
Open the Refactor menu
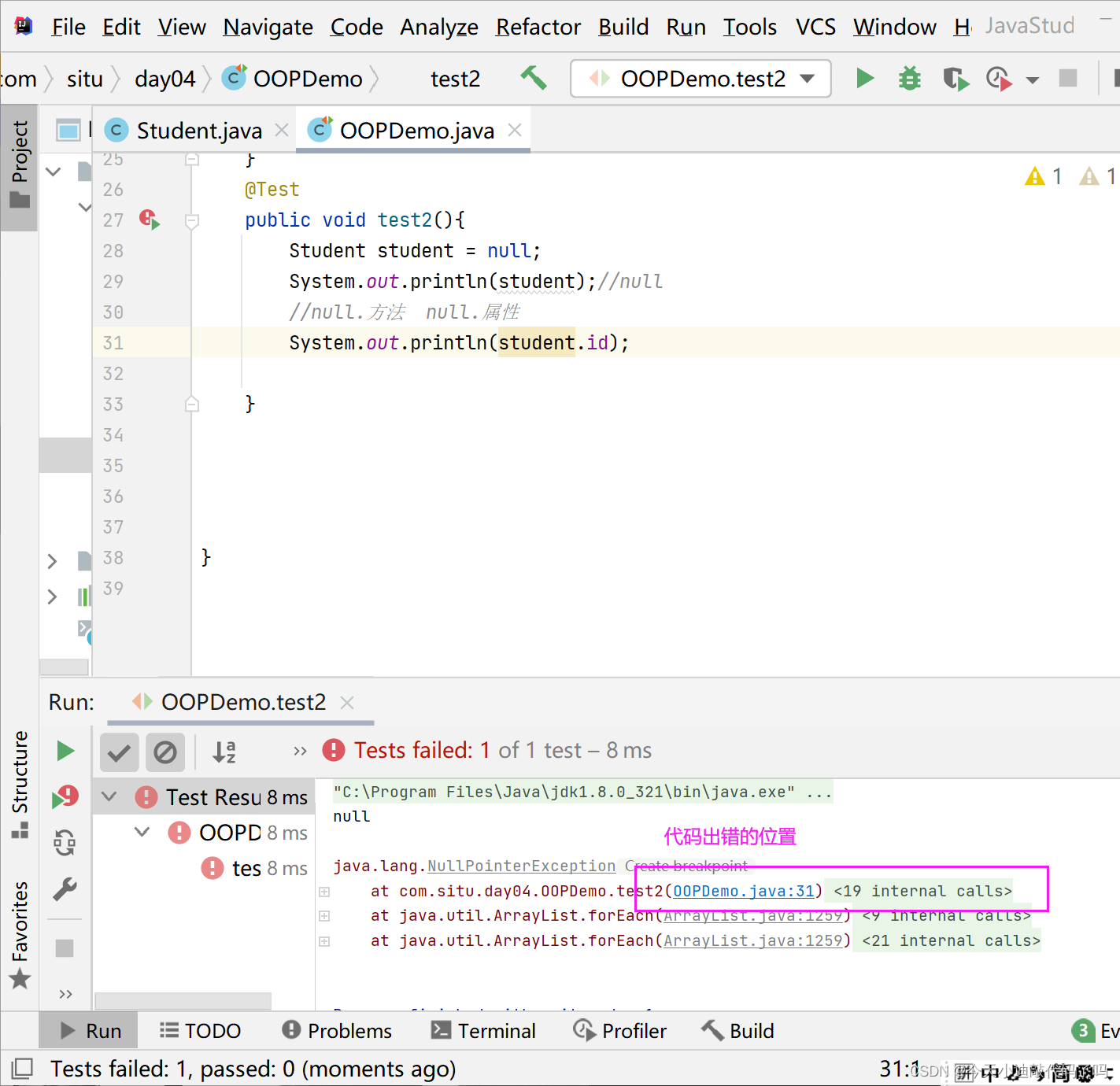coord(538,27)
